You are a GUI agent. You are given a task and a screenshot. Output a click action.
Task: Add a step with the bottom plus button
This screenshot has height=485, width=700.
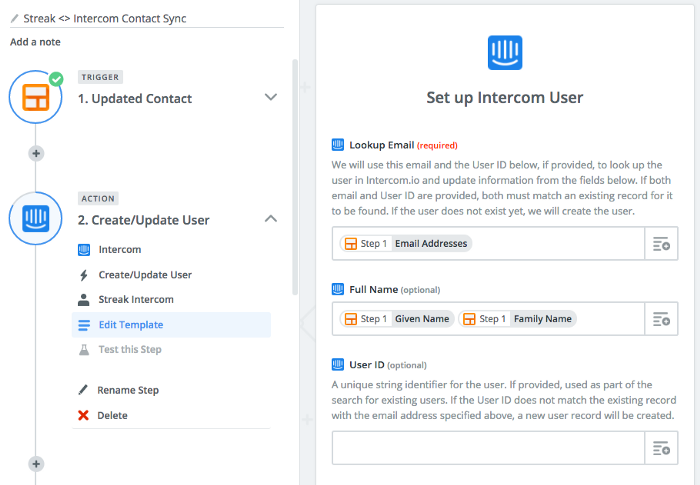click(36, 464)
